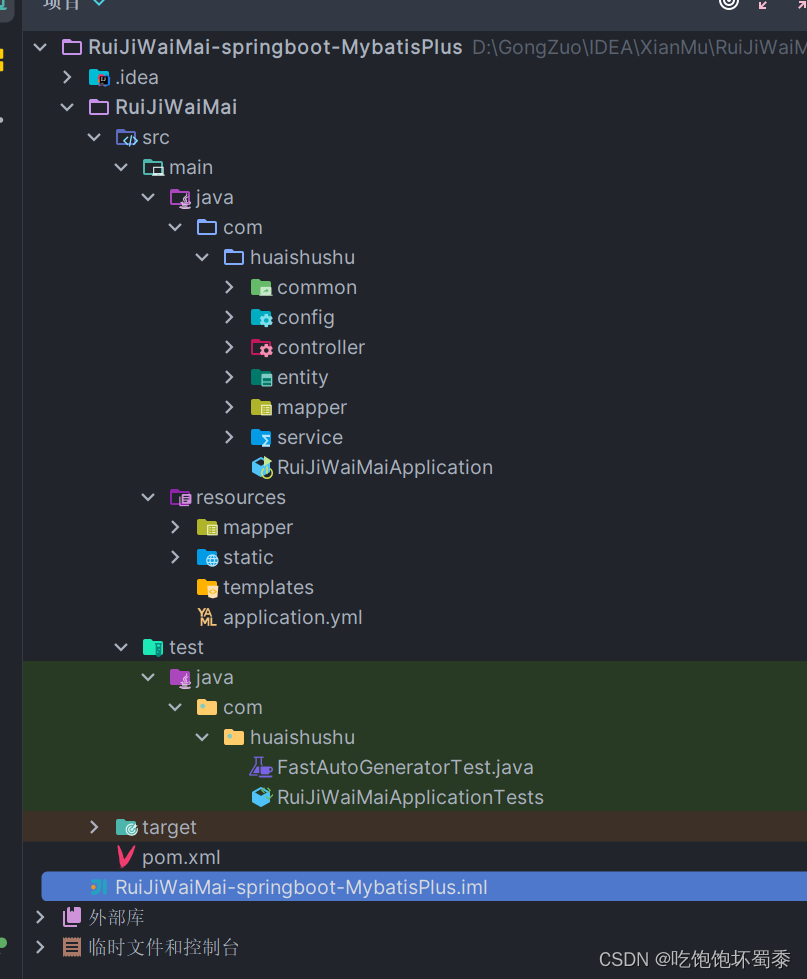Collapse the resources folder
The height and width of the screenshot is (979, 807).
click(148, 498)
